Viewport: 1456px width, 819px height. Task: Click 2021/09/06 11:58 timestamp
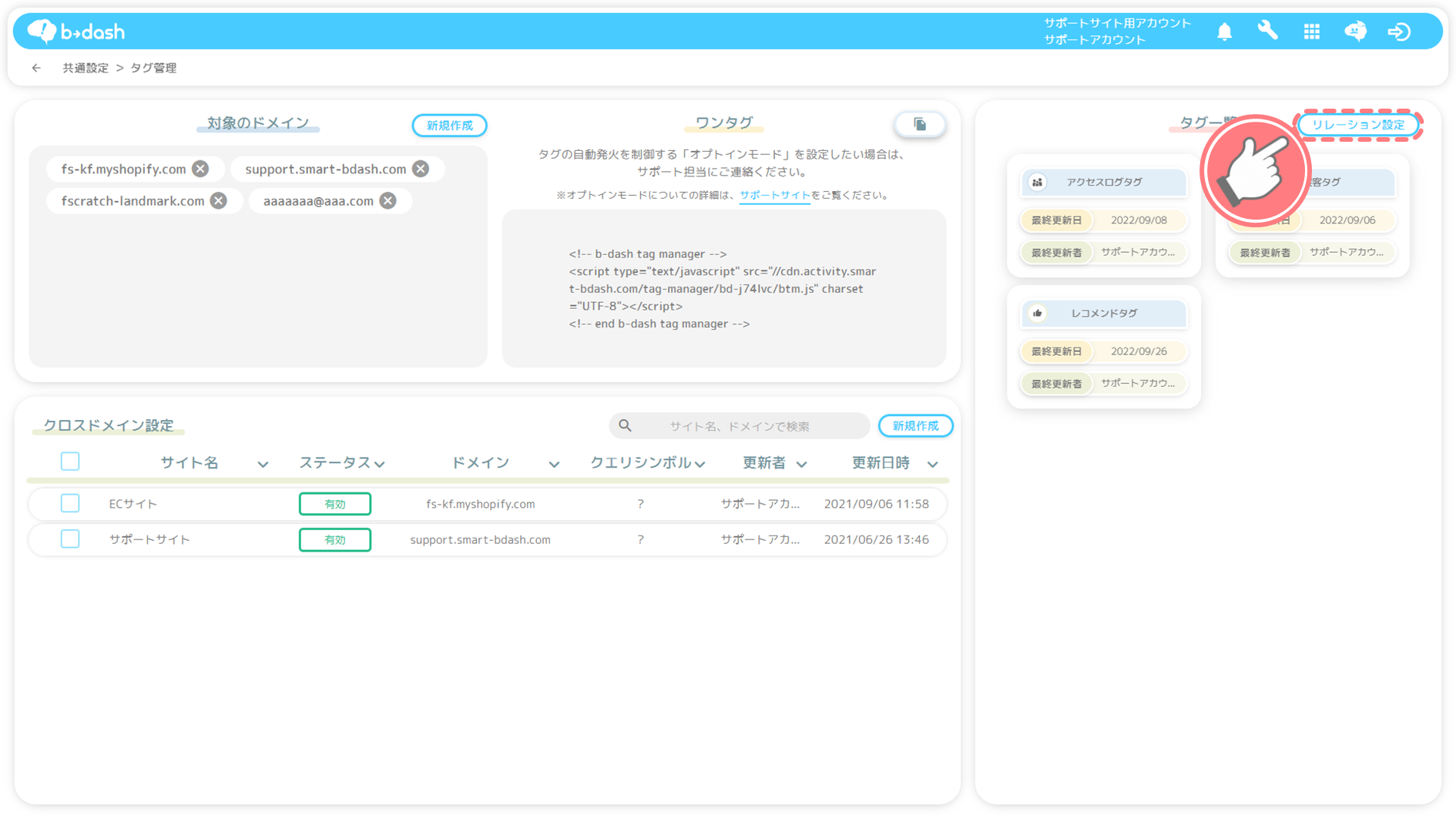pos(877,504)
